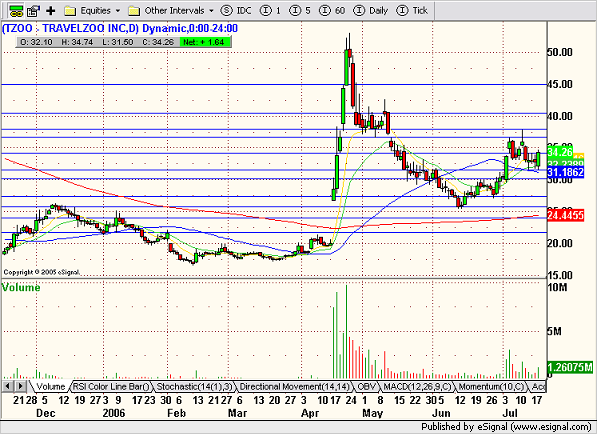Click the high value H: 34.74
597x434 pixels.
77,42
